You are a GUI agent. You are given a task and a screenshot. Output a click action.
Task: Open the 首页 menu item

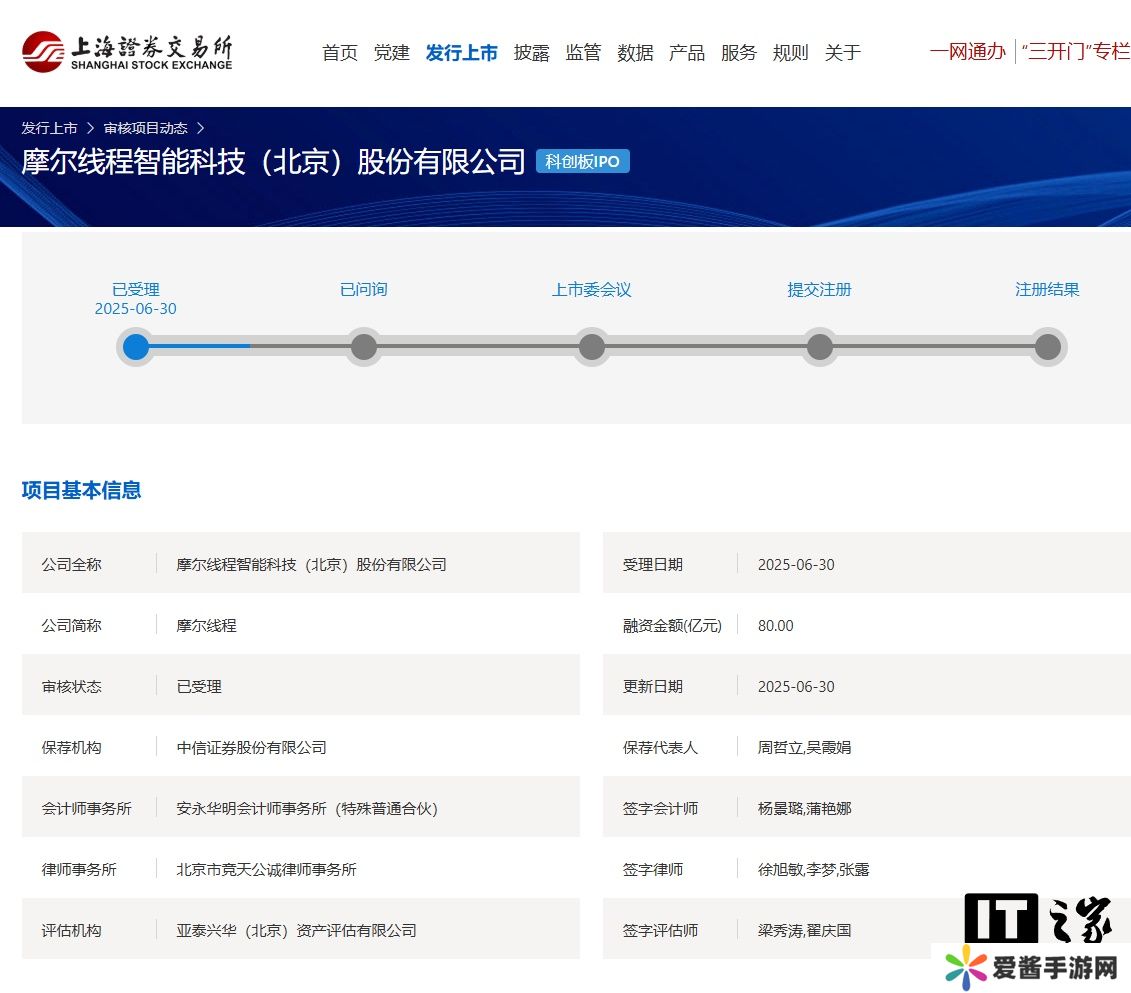pos(340,53)
